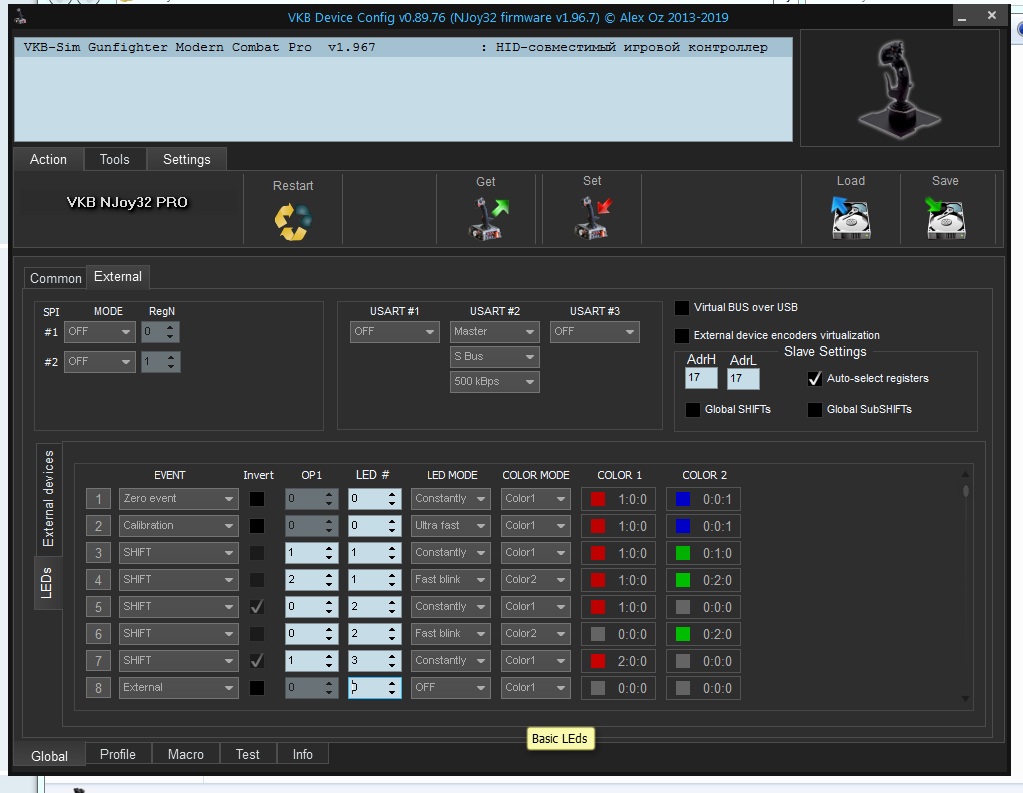Click green Color 2 swatch in row 3

coord(683,553)
